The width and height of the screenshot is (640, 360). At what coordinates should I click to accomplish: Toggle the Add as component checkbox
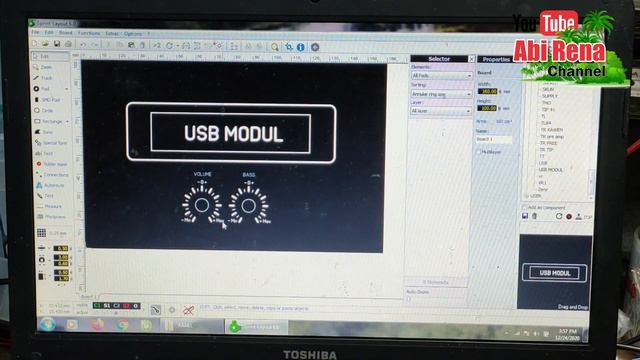[524, 208]
